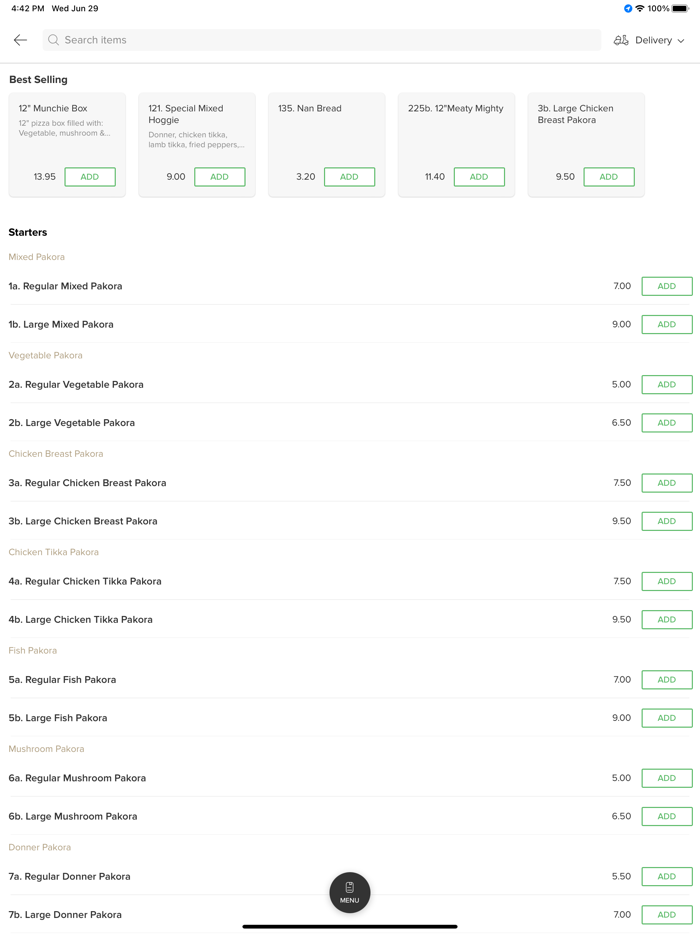Open item 6a. Regular Mushroom Pakora name

(x=77, y=778)
